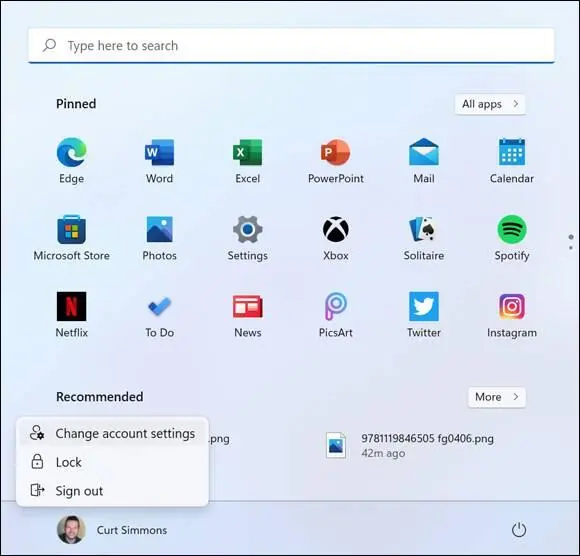Viewport: 580px width, 556px height.
Task: Launch the Netflix app
Action: pyautogui.click(x=71, y=314)
